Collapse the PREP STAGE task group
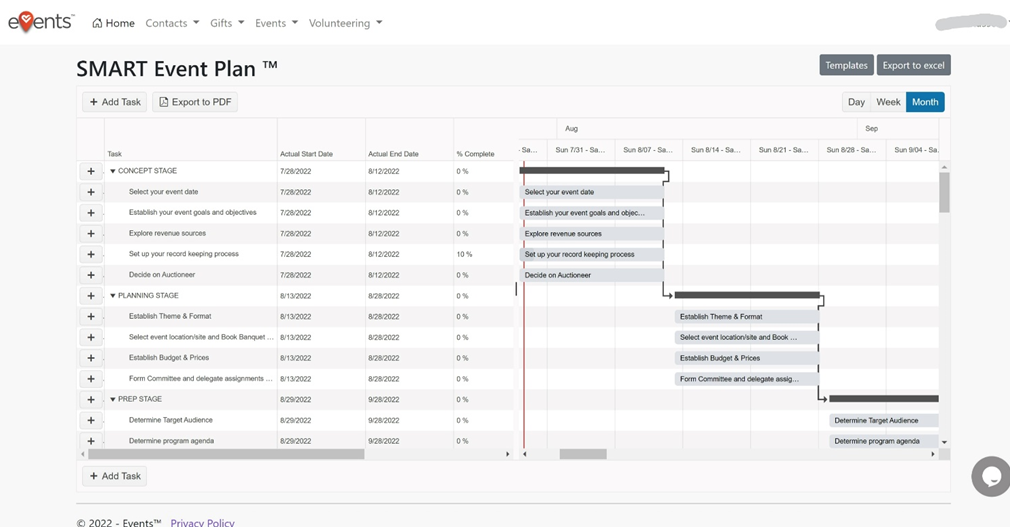This screenshot has width=1010, height=527. 113,399
